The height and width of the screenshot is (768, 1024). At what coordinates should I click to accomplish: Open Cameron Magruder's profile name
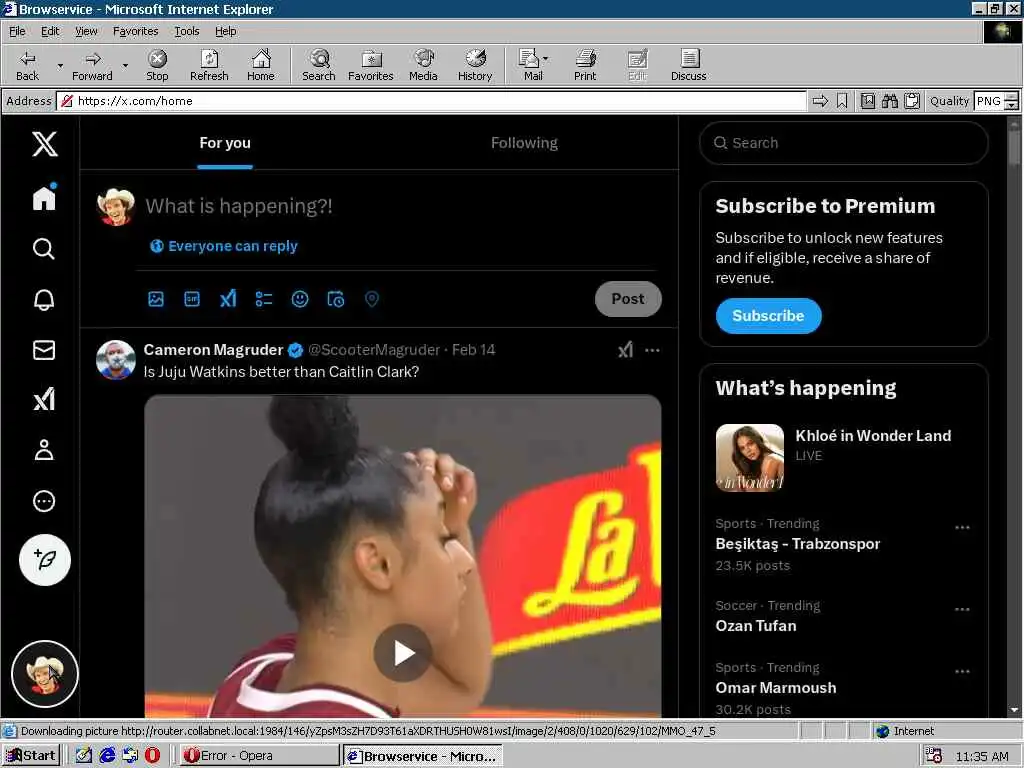pyautogui.click(x=213, y=350)
